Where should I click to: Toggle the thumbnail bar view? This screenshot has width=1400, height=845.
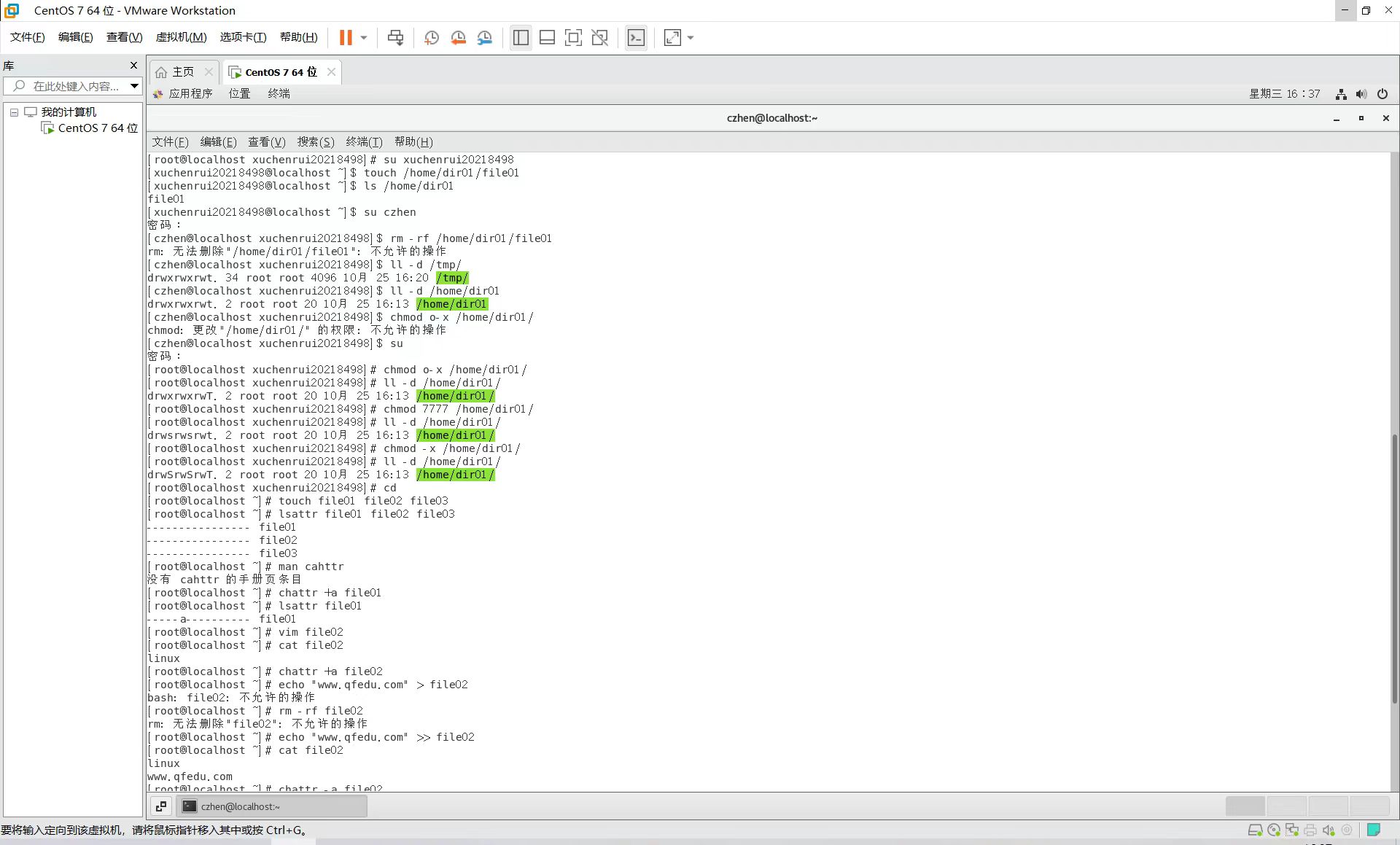(547, 38)
